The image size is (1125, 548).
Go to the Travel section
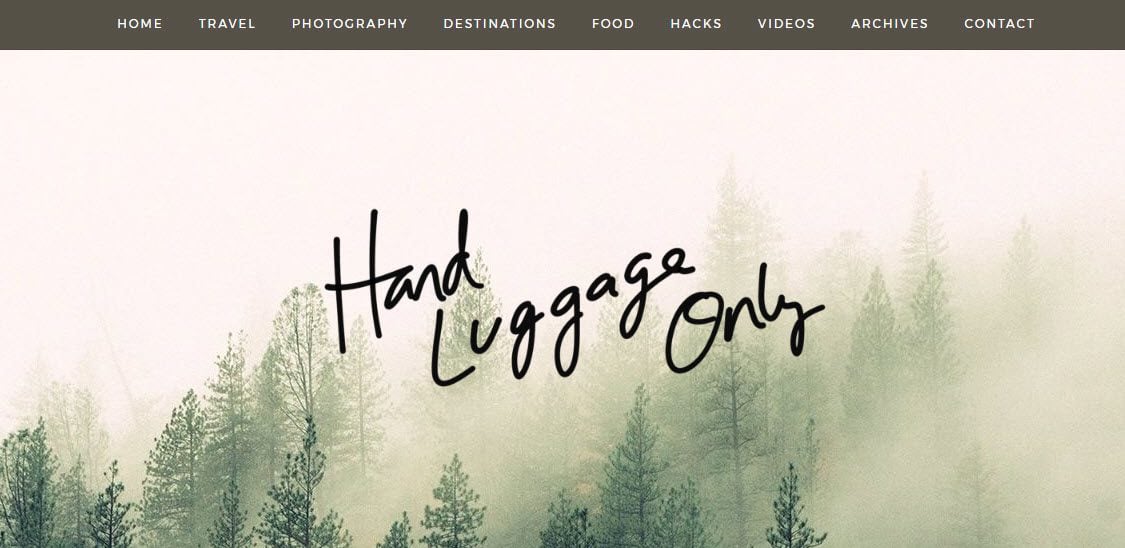click(x=227, y=24)
